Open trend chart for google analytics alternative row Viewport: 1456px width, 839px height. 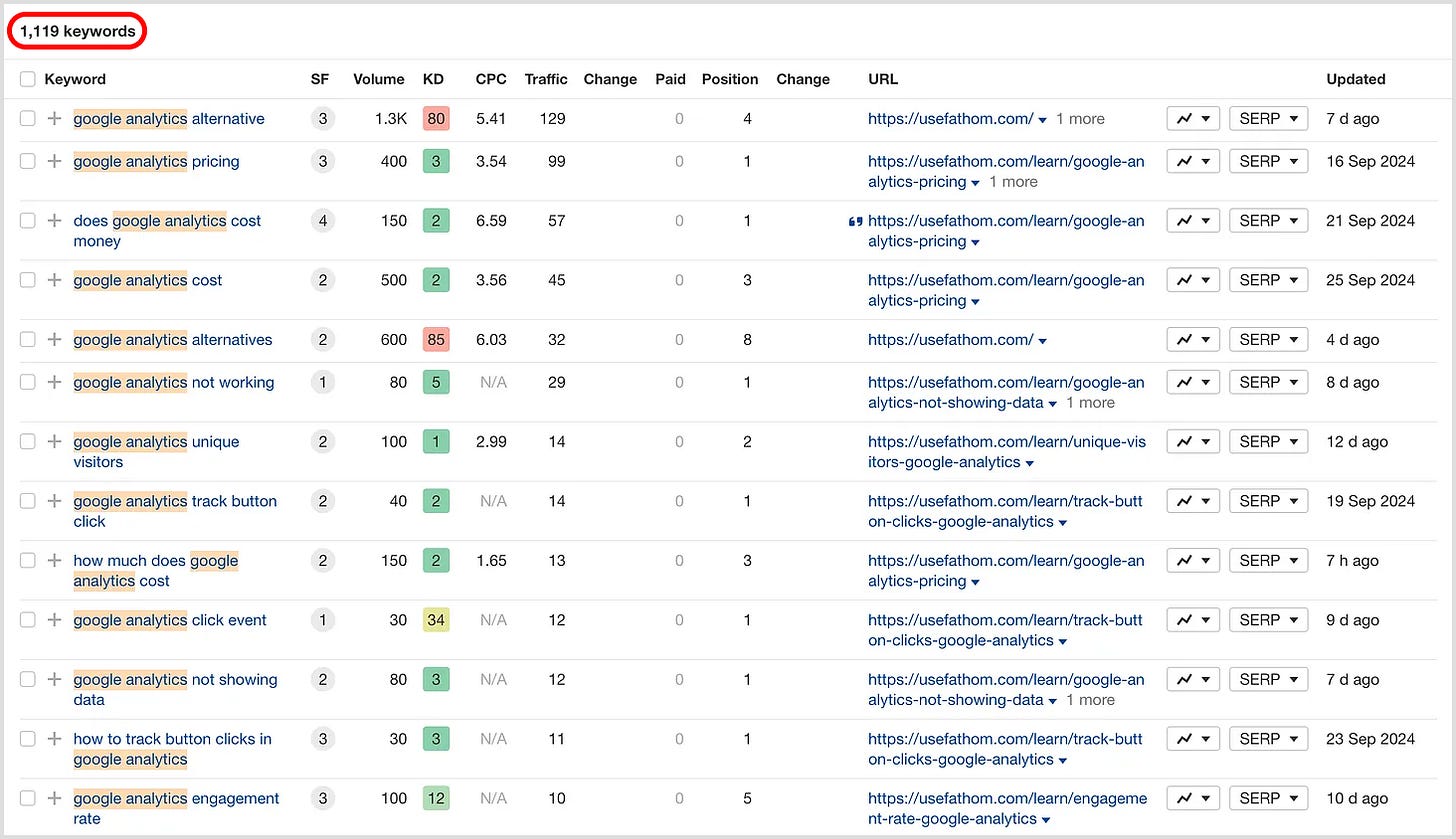[1193, 119]
